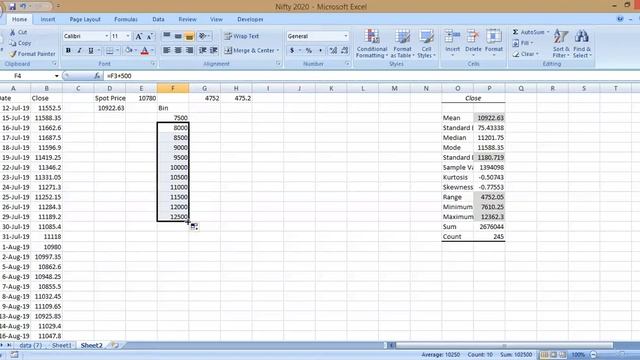Screen dimensions: 640x360
Task: Click the Decrease Indent icon
Action: (202, 50)
